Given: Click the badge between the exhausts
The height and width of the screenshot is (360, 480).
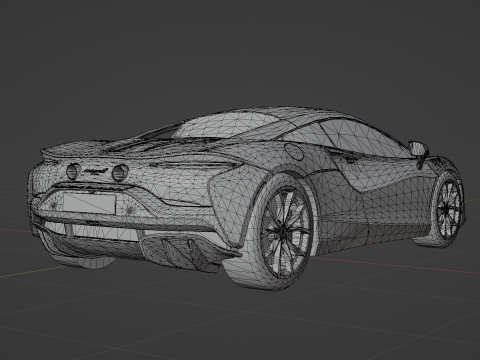Looking at the screenshot, I should (96, 171).
